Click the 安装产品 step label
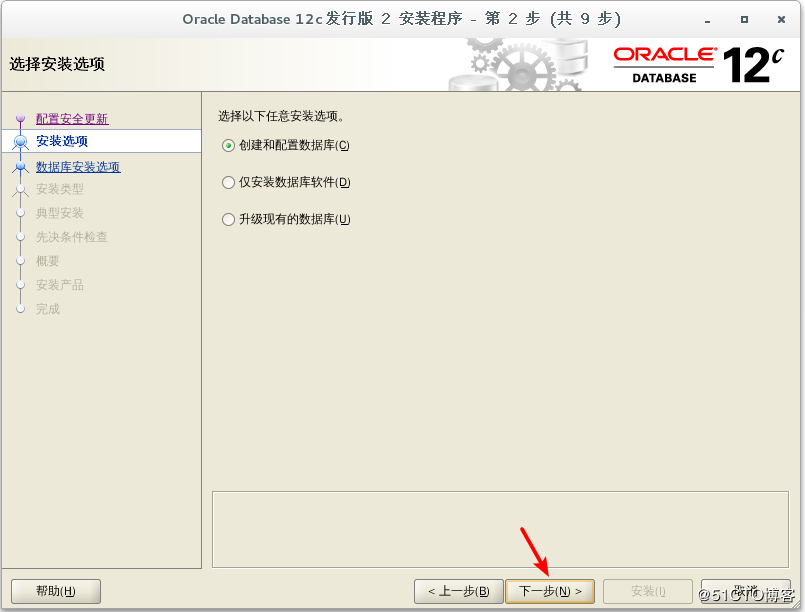This screenshot has width=805, height=612. pyautogui.click(x=60, y=285)
